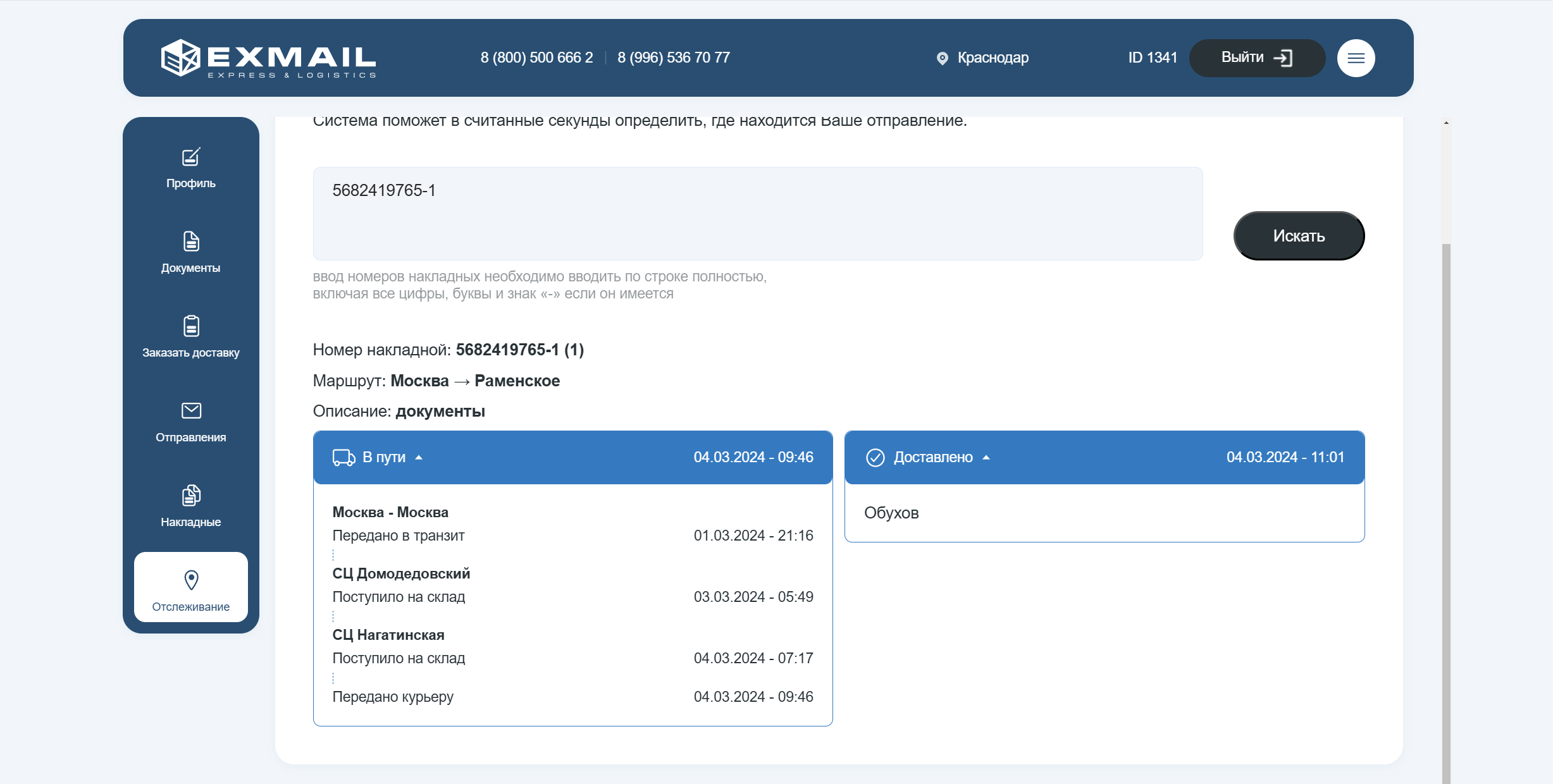Collapse the В пути section arrow
The width and height of the screenshot is (1553, 784).
(x=419, y=457)
